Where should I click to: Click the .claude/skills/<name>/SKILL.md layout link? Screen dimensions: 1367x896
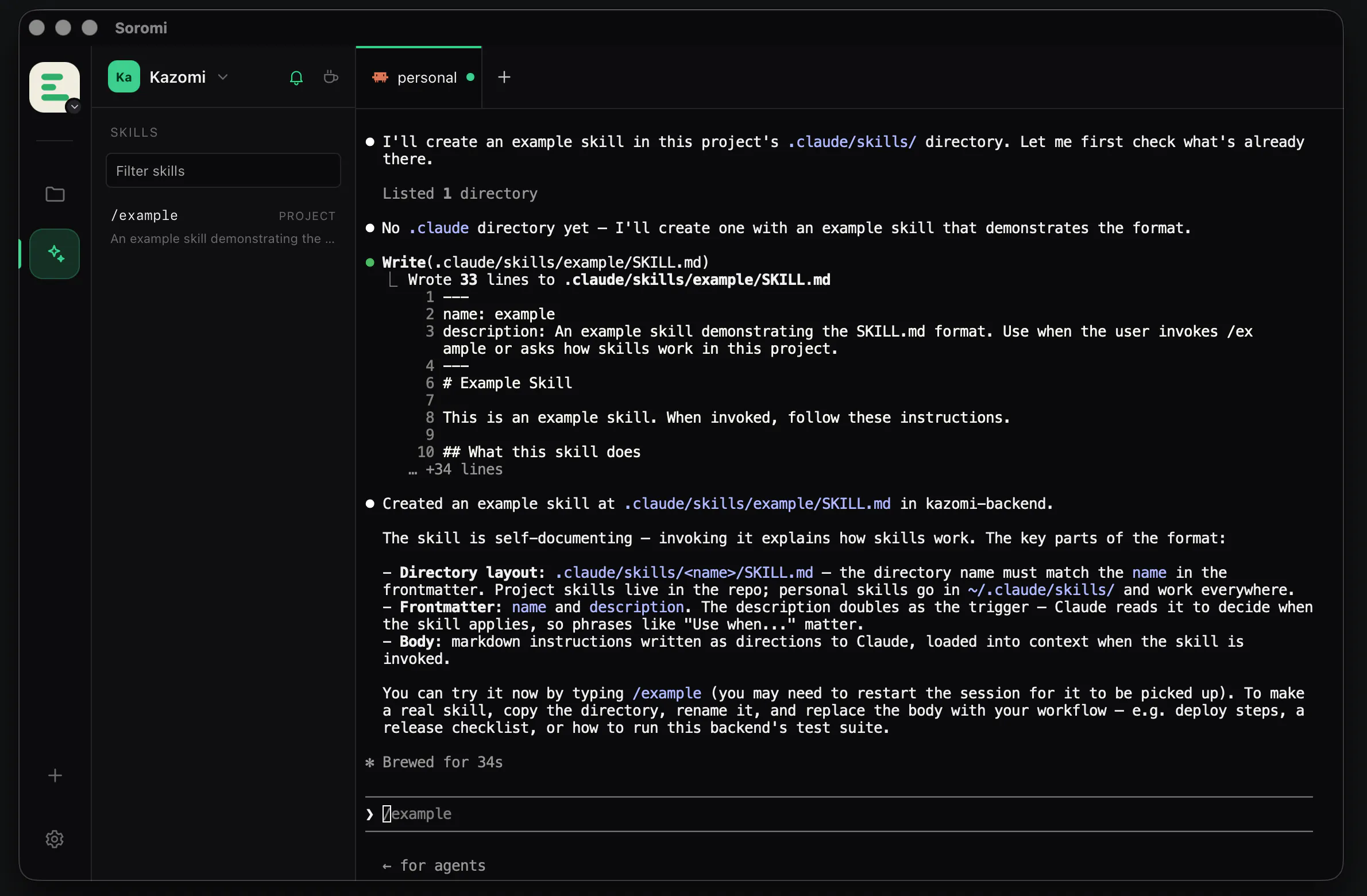(684, 573)
